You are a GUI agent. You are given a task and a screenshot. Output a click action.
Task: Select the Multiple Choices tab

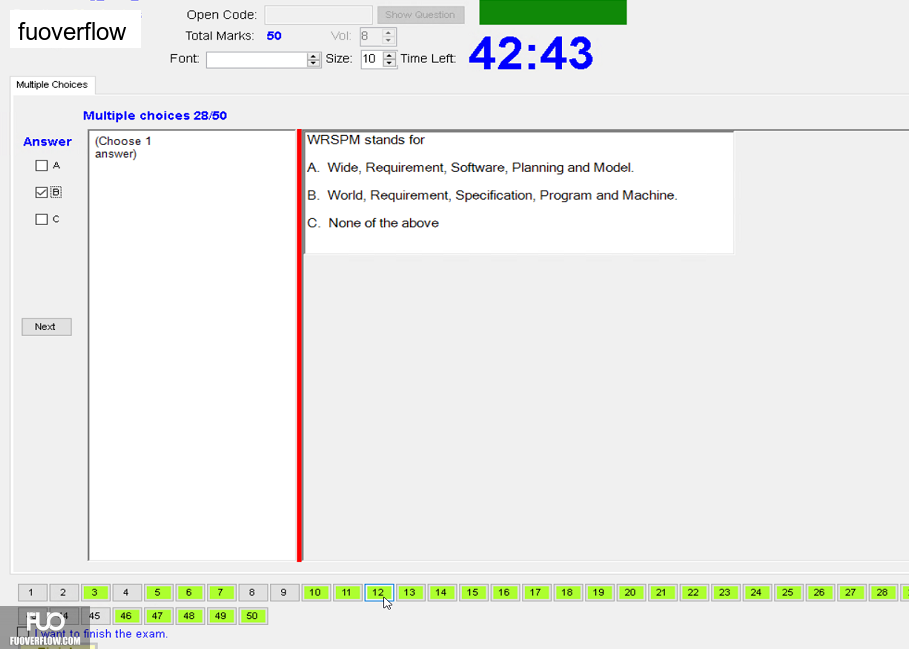(x=52, y=85)
